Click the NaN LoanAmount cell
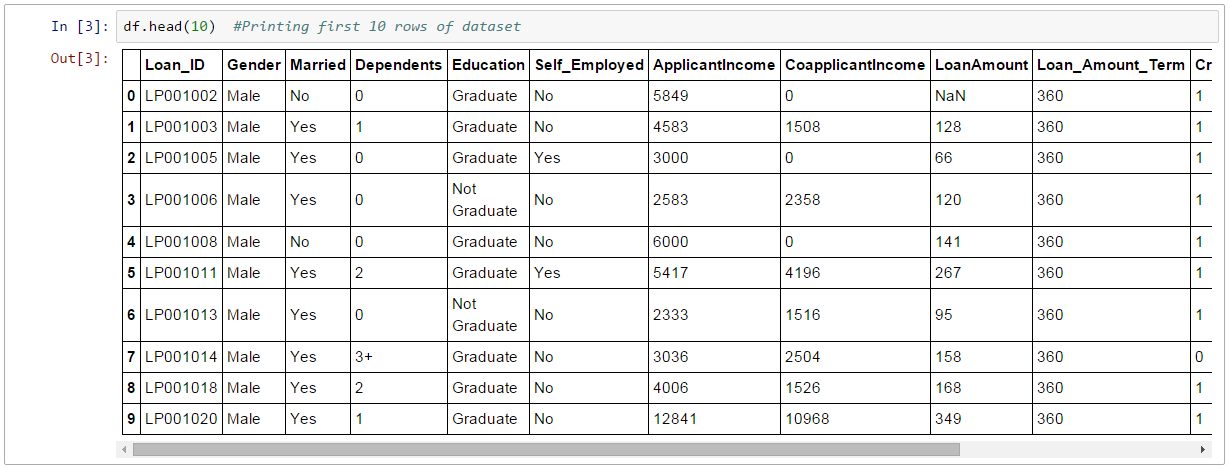This screenshot has width=1230, height=469. click(x=949, y=96)
